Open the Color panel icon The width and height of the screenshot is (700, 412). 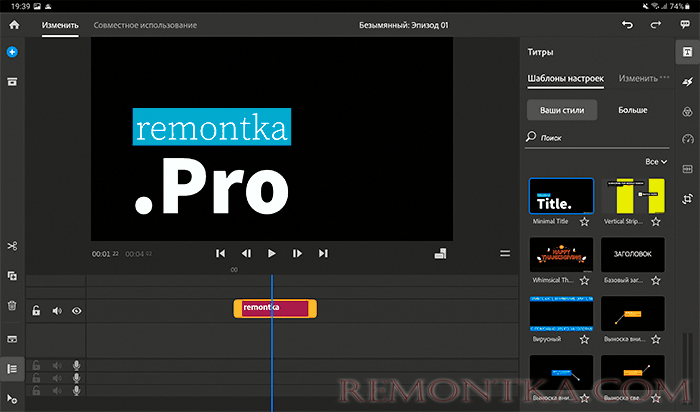click(688, 111)
